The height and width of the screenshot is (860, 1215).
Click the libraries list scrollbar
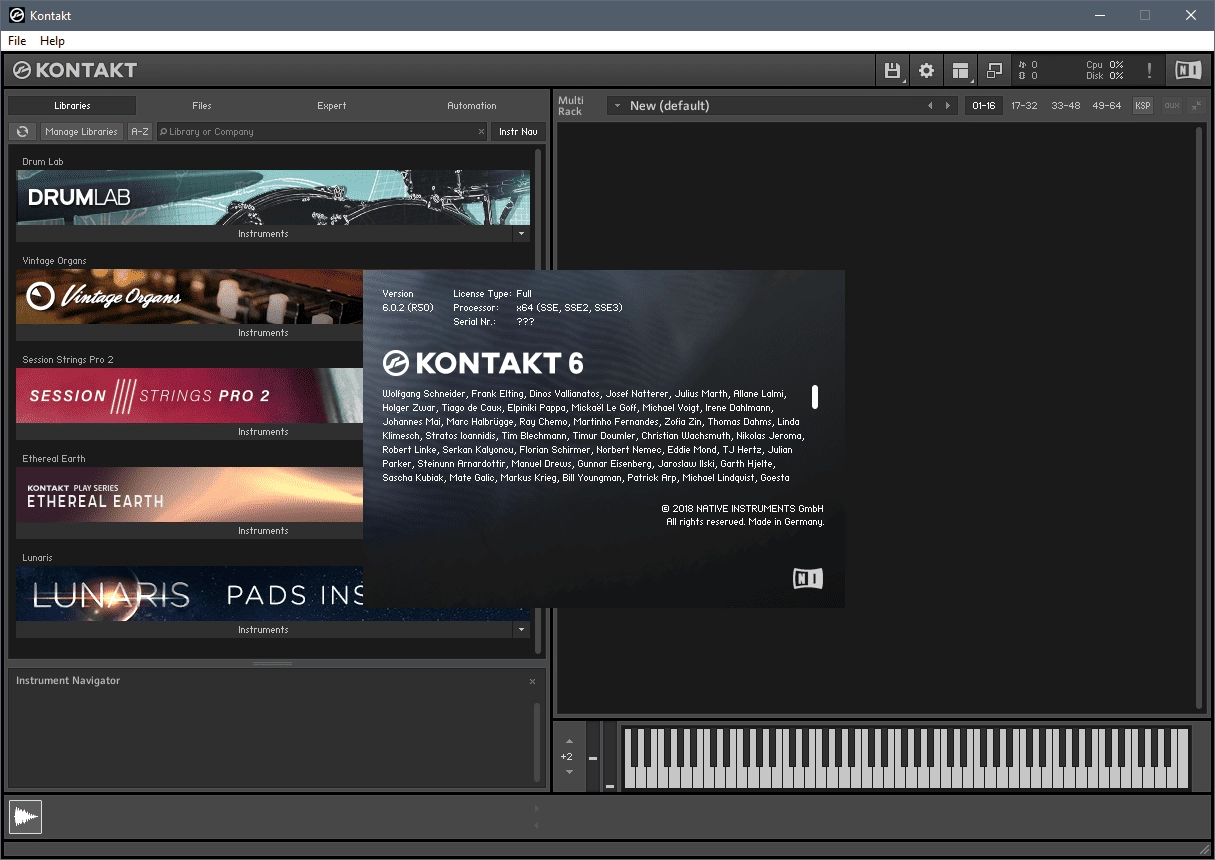(538, 400)
